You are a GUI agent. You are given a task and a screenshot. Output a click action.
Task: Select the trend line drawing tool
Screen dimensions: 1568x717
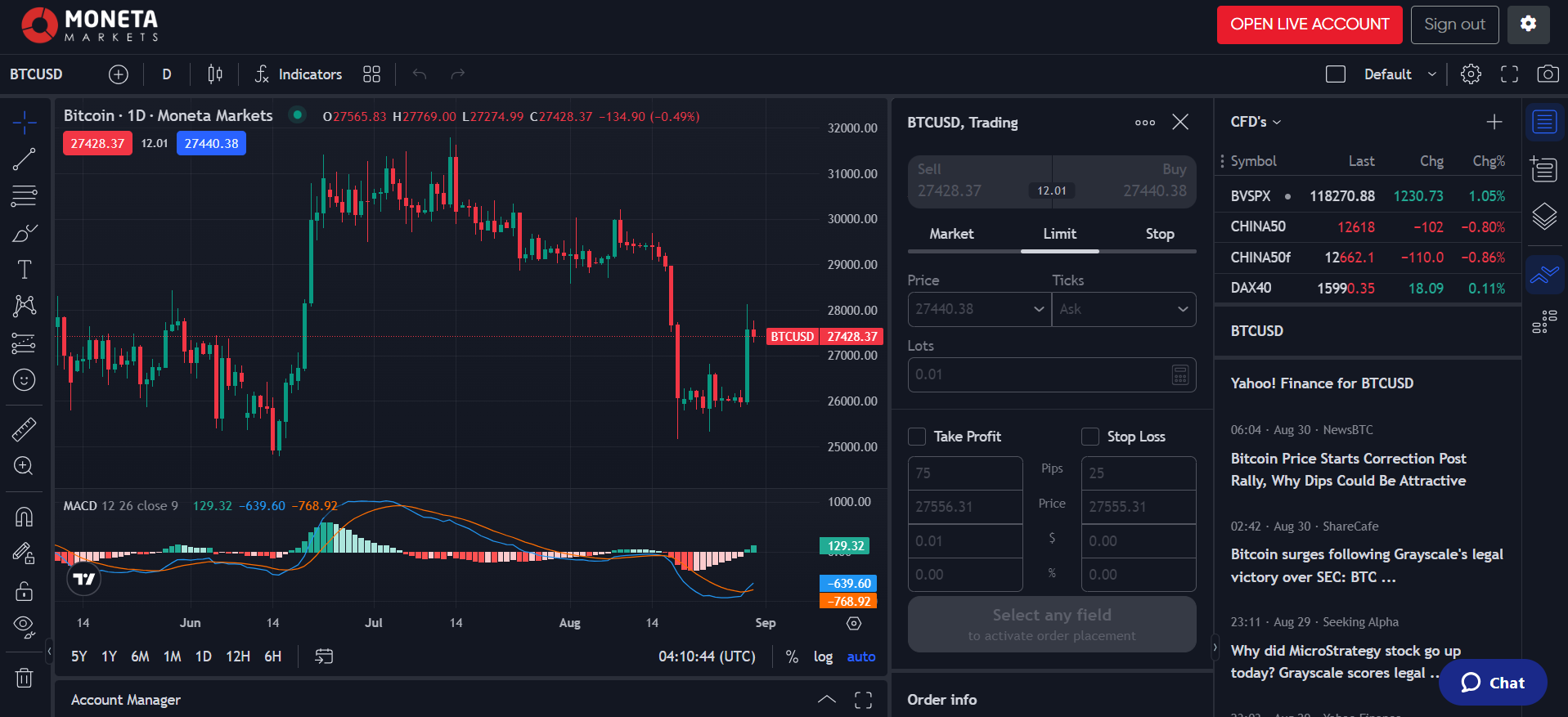25,159
